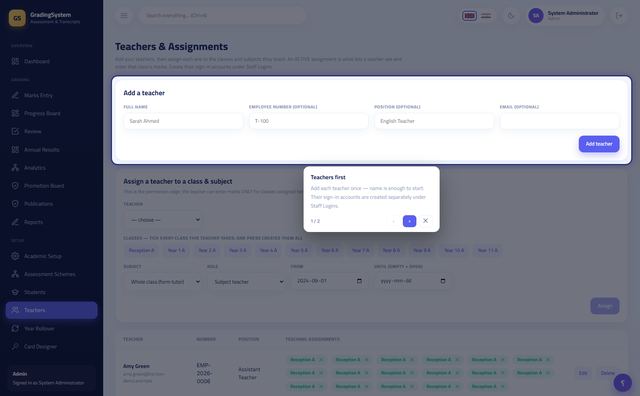The image size is (640, 396).
Task: Click the SA user avatar
Action: tap(536, 16)
